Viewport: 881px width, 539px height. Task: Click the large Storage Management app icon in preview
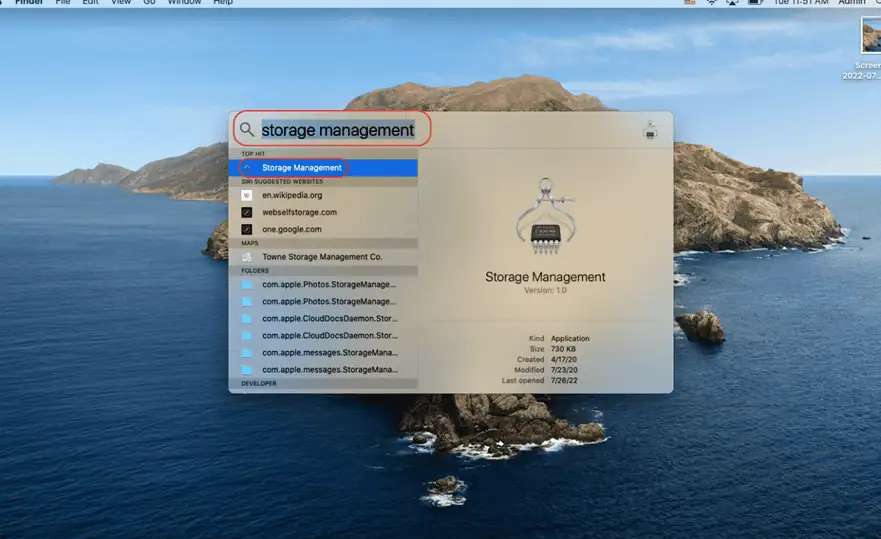tap(546, 216)
